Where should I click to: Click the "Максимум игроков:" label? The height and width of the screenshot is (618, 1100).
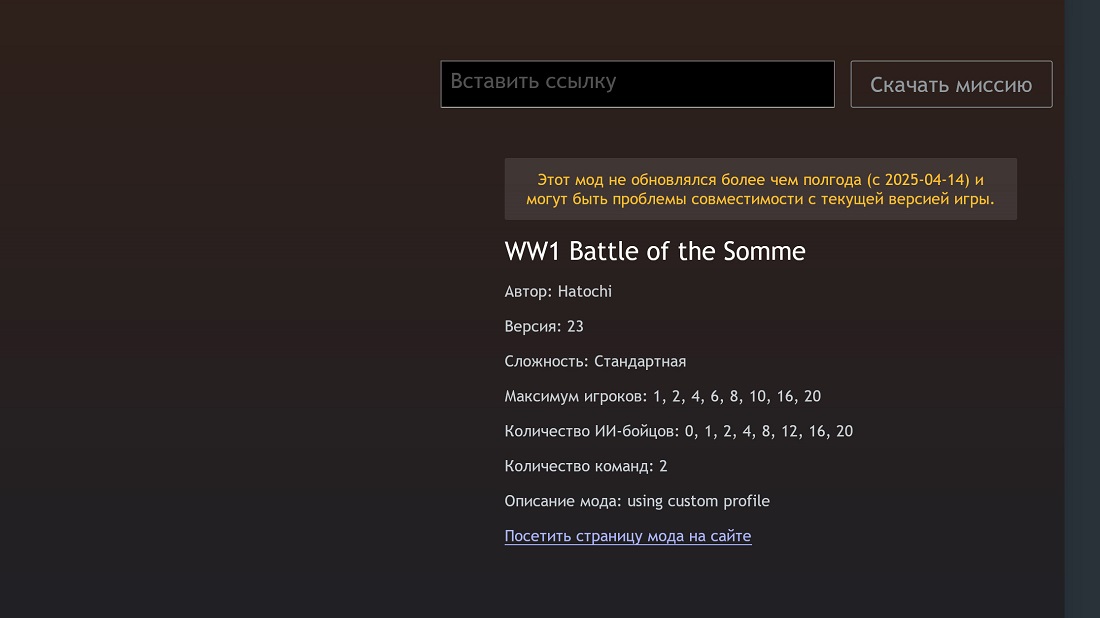[576, 397]
